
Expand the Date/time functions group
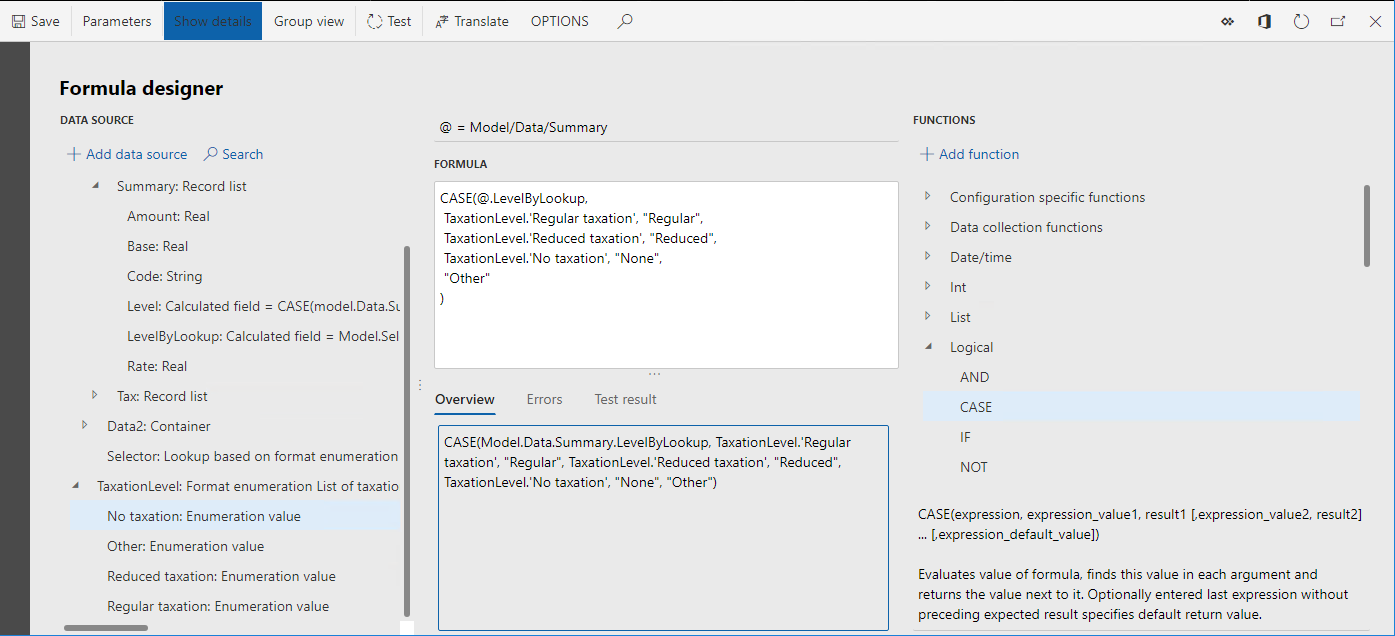click(x=928, y=257)
